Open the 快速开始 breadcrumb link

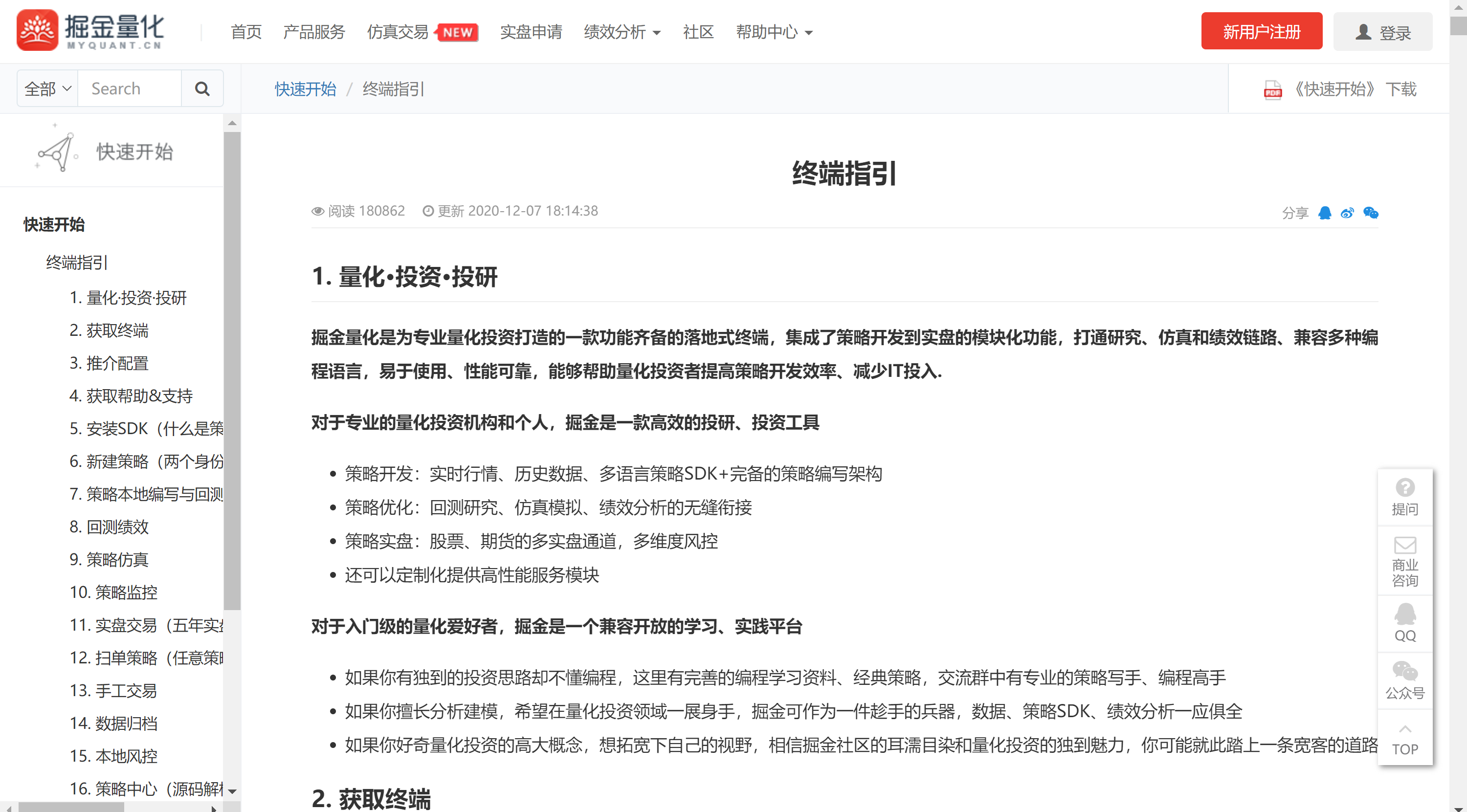(x=305, y=89)
